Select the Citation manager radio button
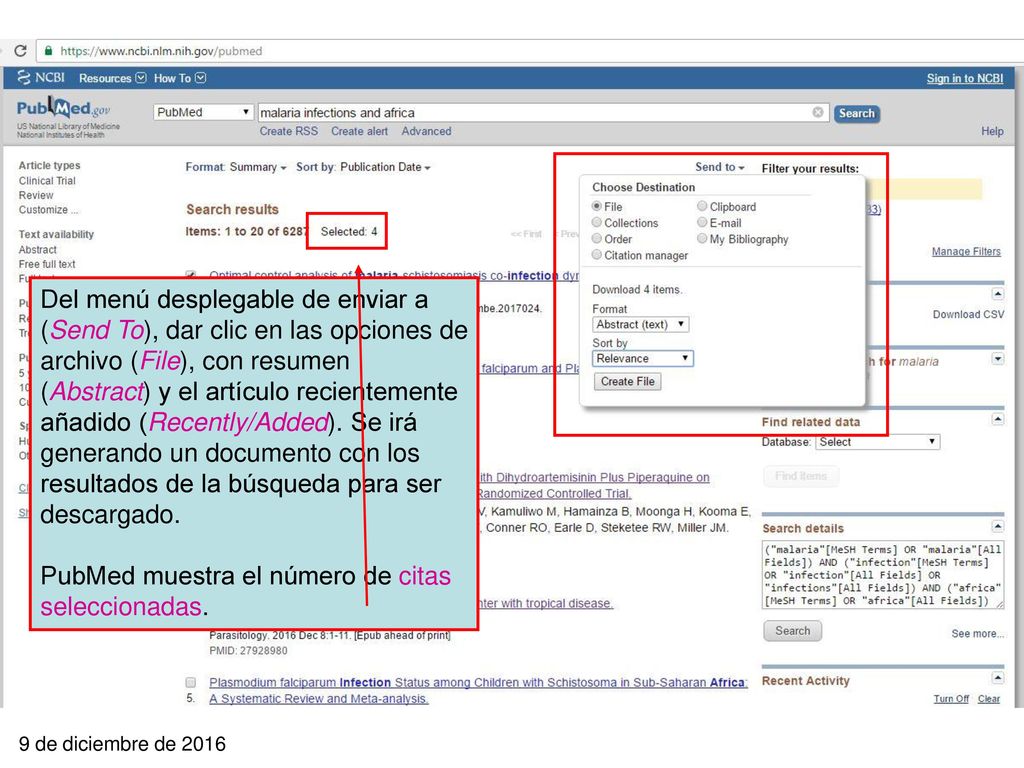1024x768 pixels. click(596, 255)
